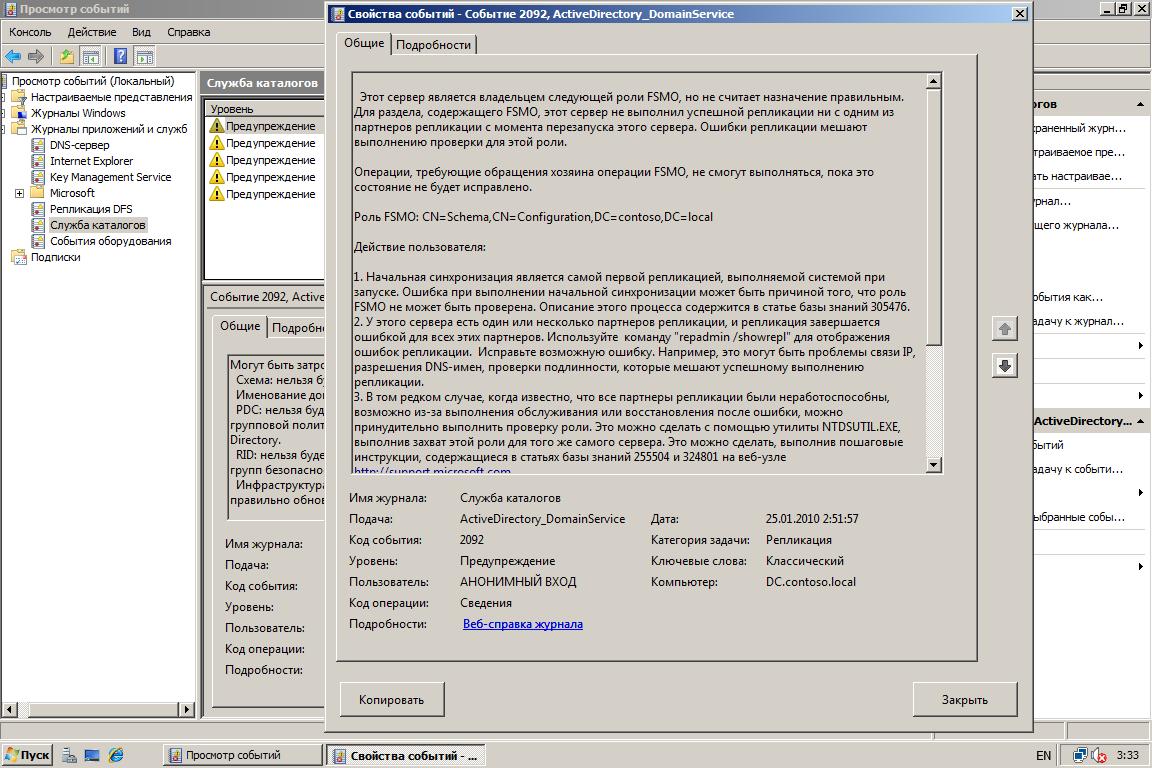Select the Репликация DFS log
The image size is (1152, 768).
[90, 209]
